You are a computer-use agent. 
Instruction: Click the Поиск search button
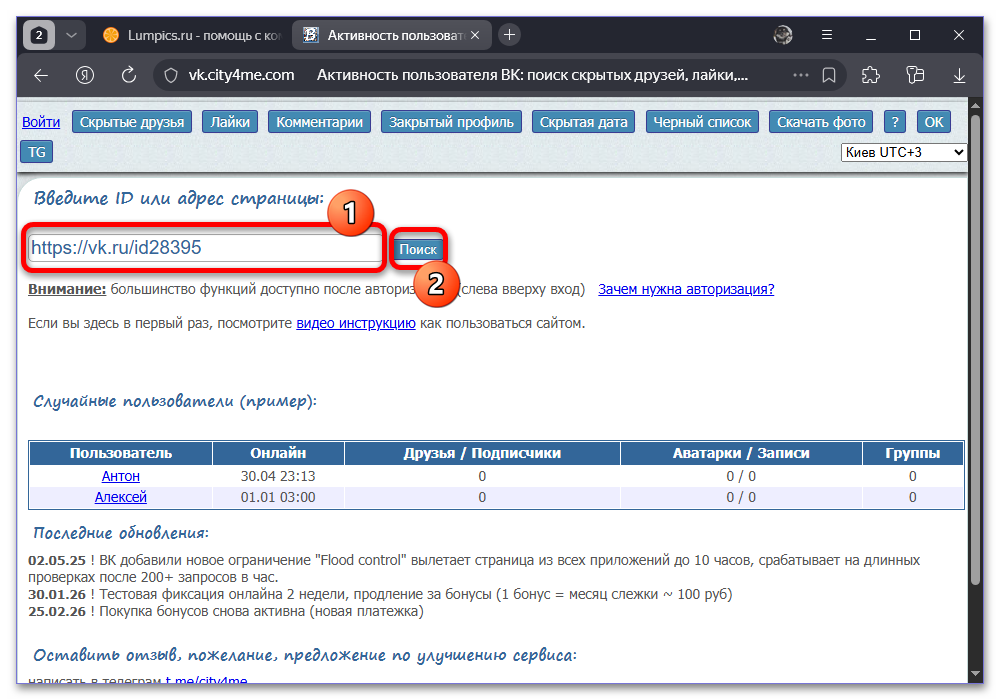[418, 249]
